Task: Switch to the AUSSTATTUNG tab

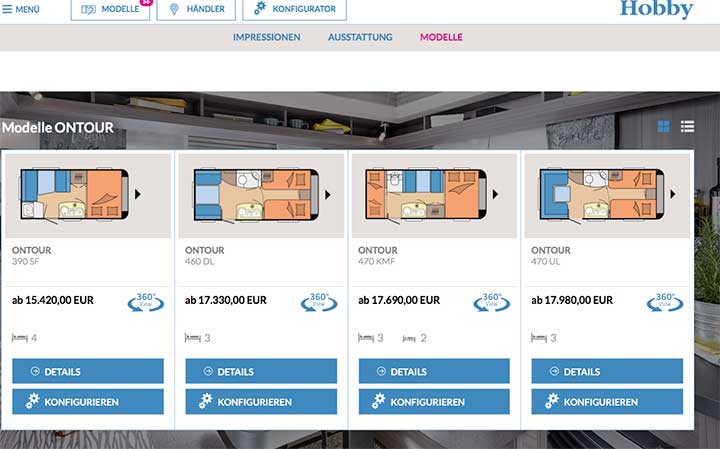Action: coord(360,37)
